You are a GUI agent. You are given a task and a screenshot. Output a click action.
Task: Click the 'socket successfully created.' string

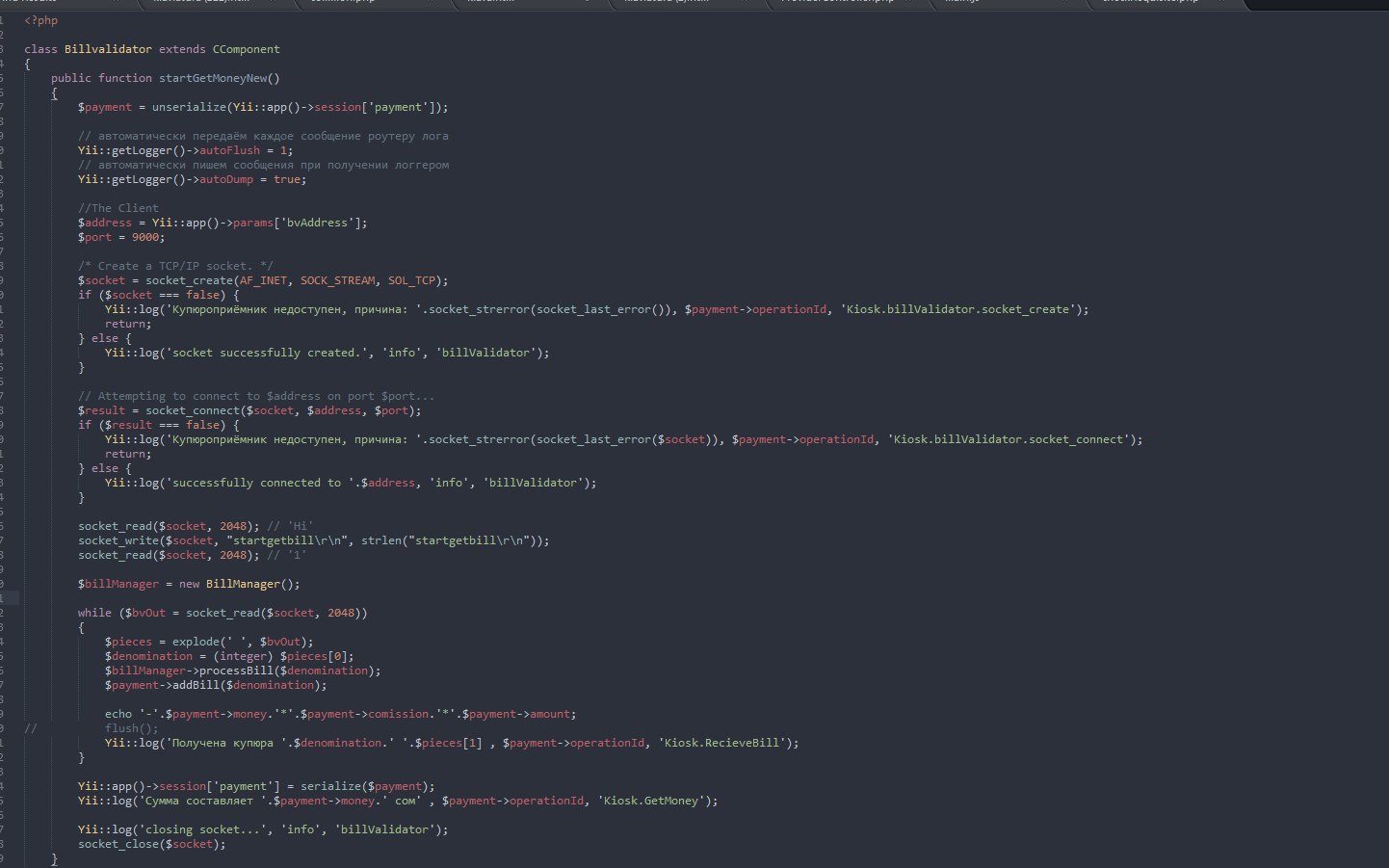(267, 353)
